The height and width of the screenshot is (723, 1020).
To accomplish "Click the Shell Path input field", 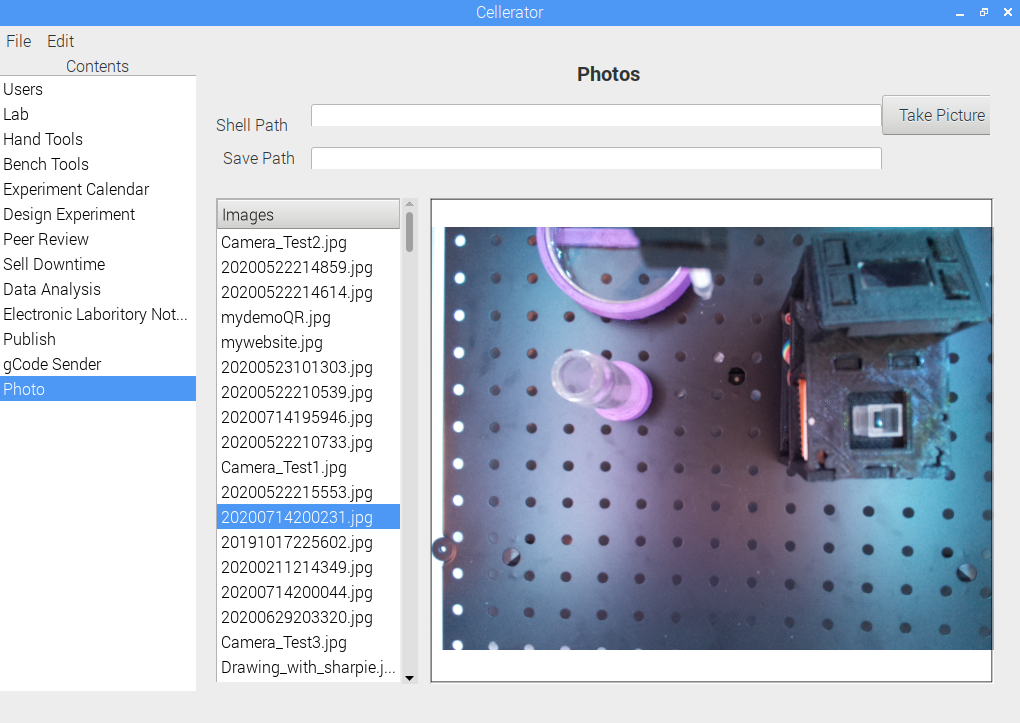I will tap(596, 116).
